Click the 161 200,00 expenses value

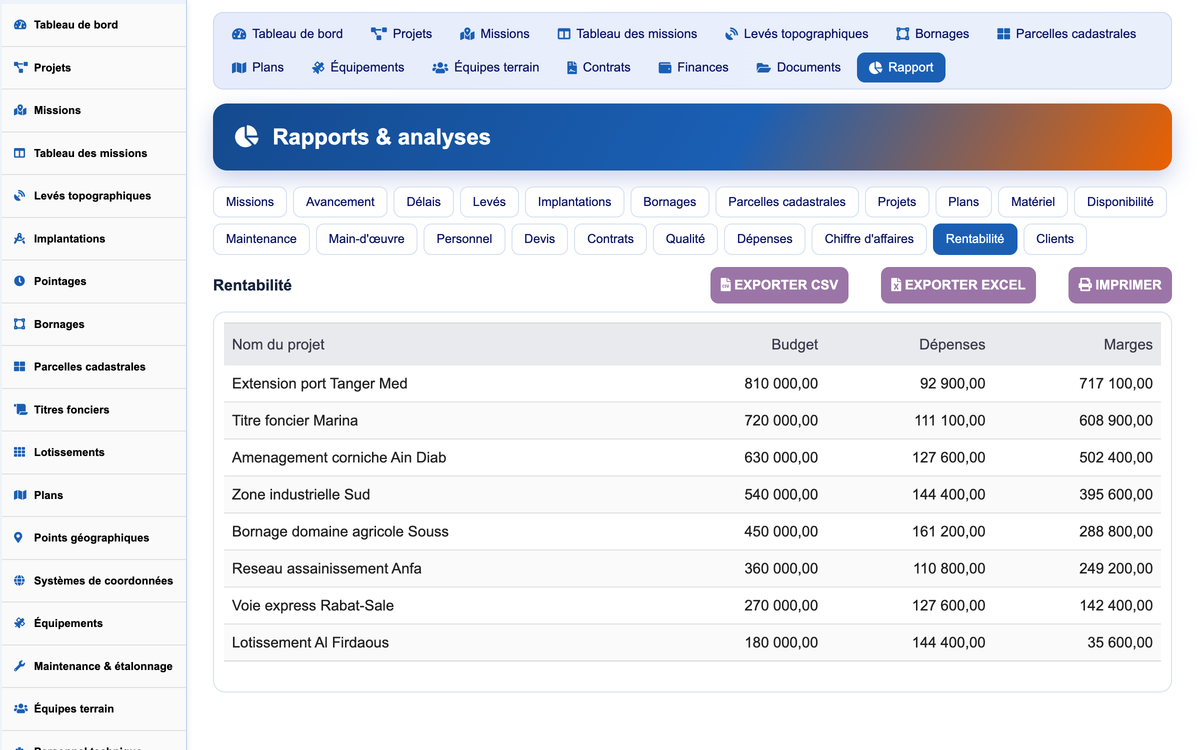949,531
